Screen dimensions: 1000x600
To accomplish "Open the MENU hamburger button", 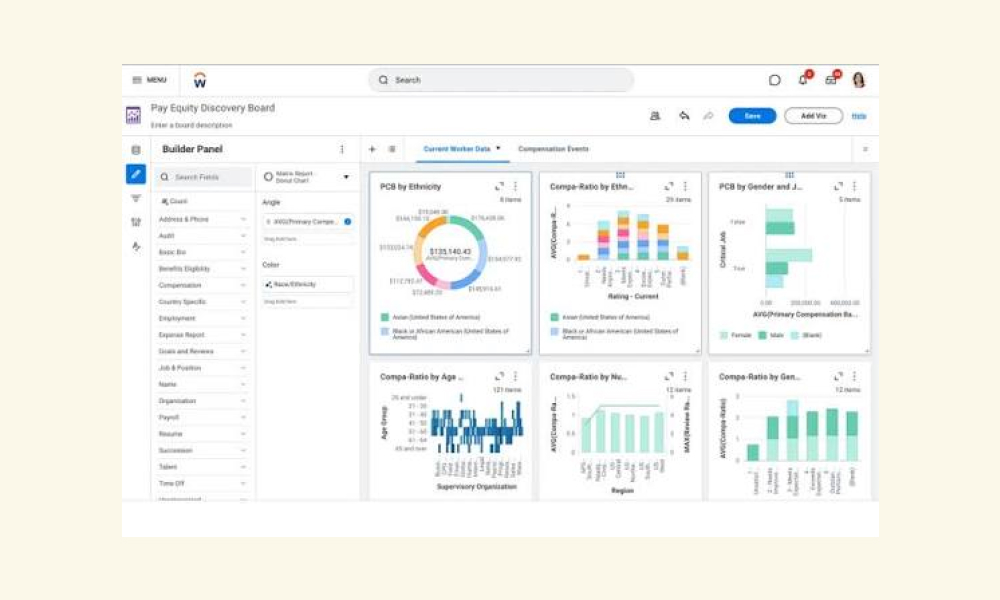I will [149, 80].
